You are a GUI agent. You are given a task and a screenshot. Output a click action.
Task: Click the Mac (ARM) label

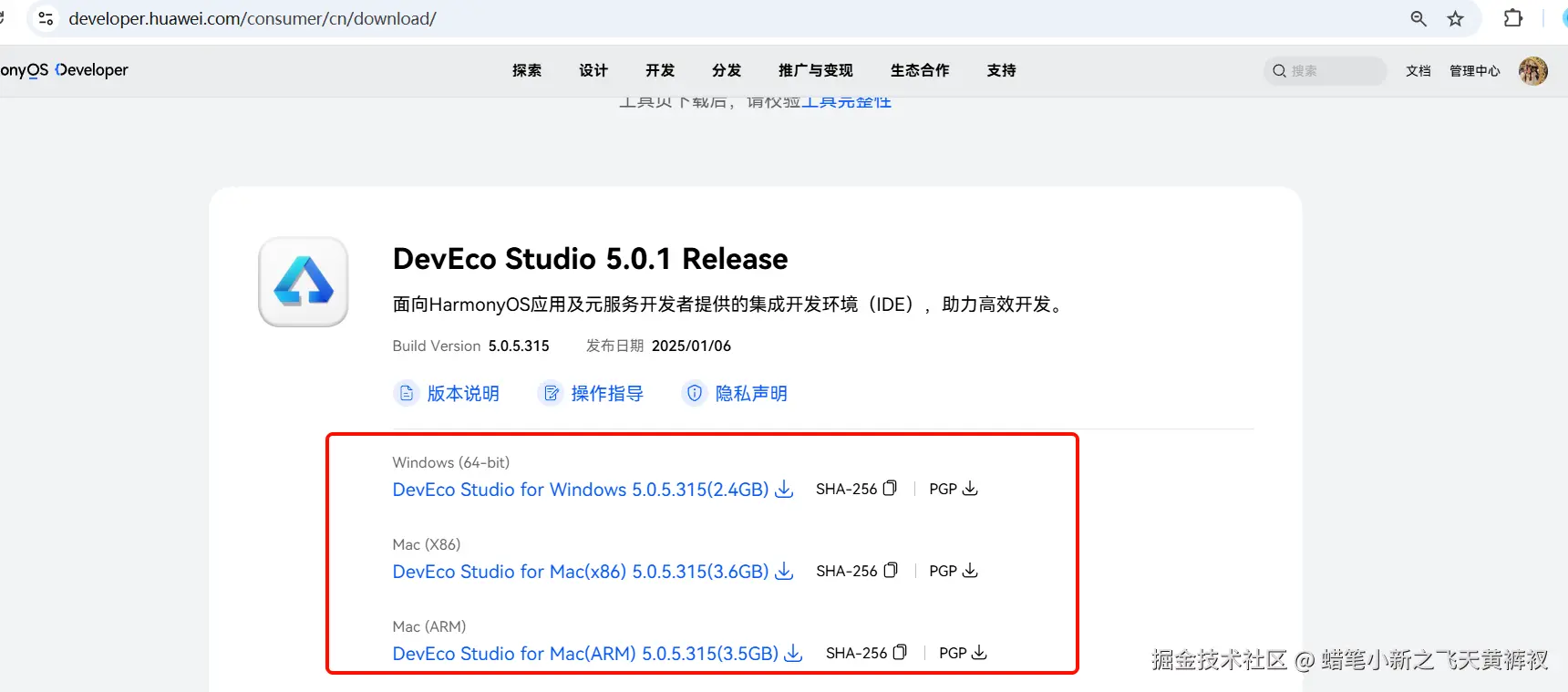[x=429, y=626]
